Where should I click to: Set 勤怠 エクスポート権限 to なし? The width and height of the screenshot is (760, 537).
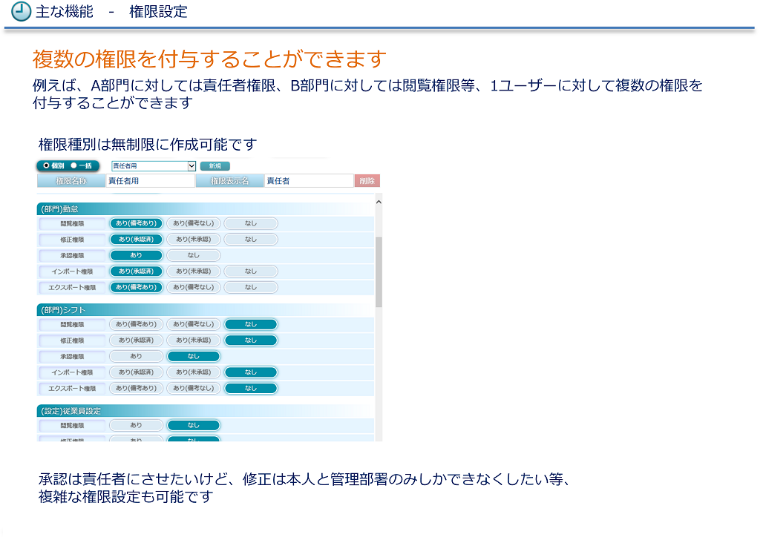coord(250,287)
